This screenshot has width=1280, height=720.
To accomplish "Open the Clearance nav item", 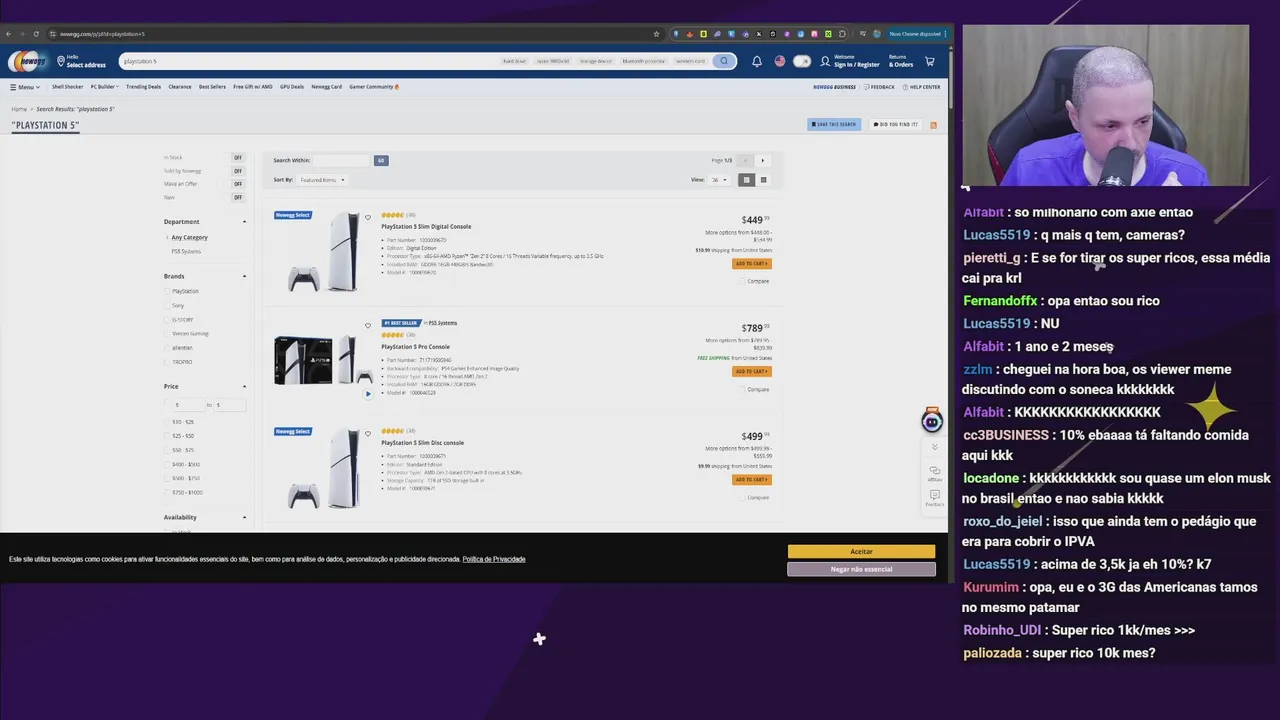I will [x=180, y=87].
